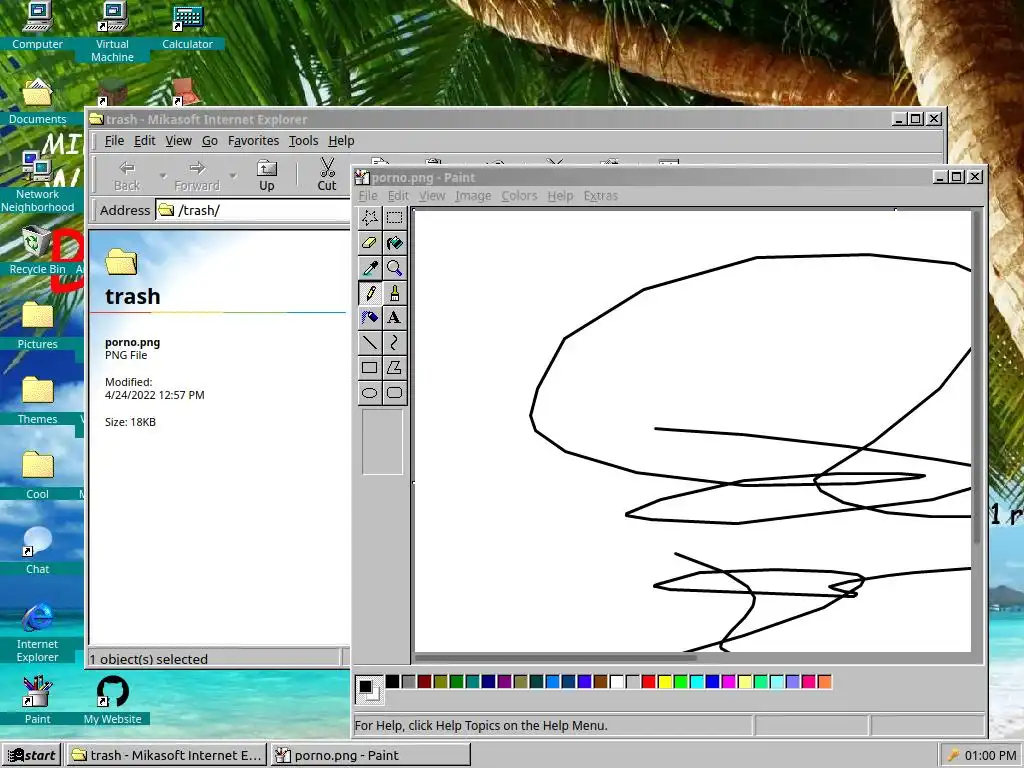Open File menu in trash explorer window
Image resolution: width=1024 pixels, height=768 pixels.
[114, 141]
